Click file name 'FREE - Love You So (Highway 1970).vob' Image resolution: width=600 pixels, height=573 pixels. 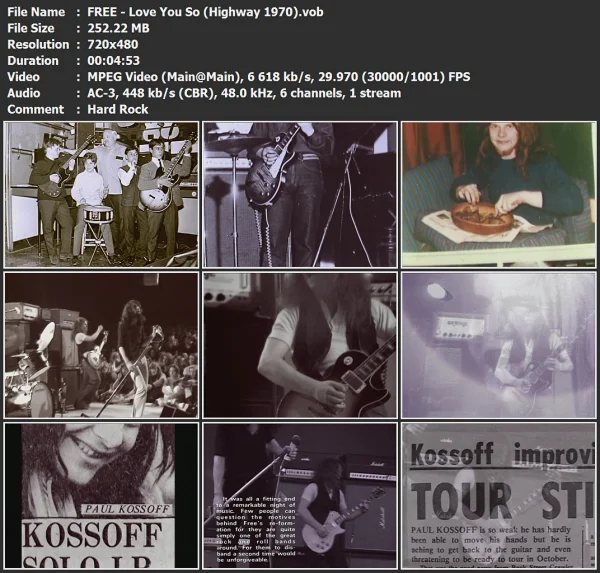(x=205, y=12)
